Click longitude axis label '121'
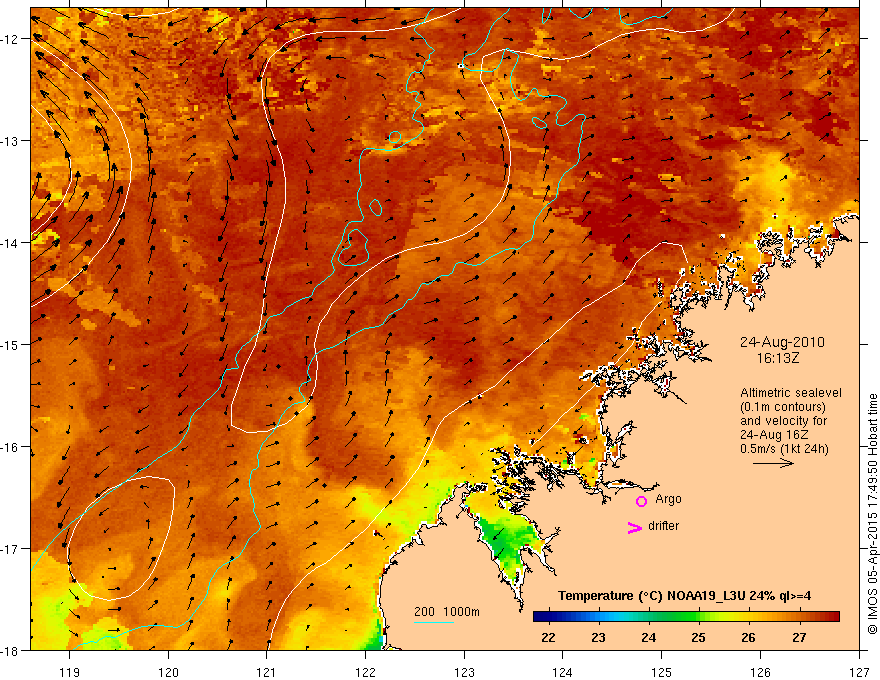Viewport: 880px width, 680px height. [x=267, y=672]
